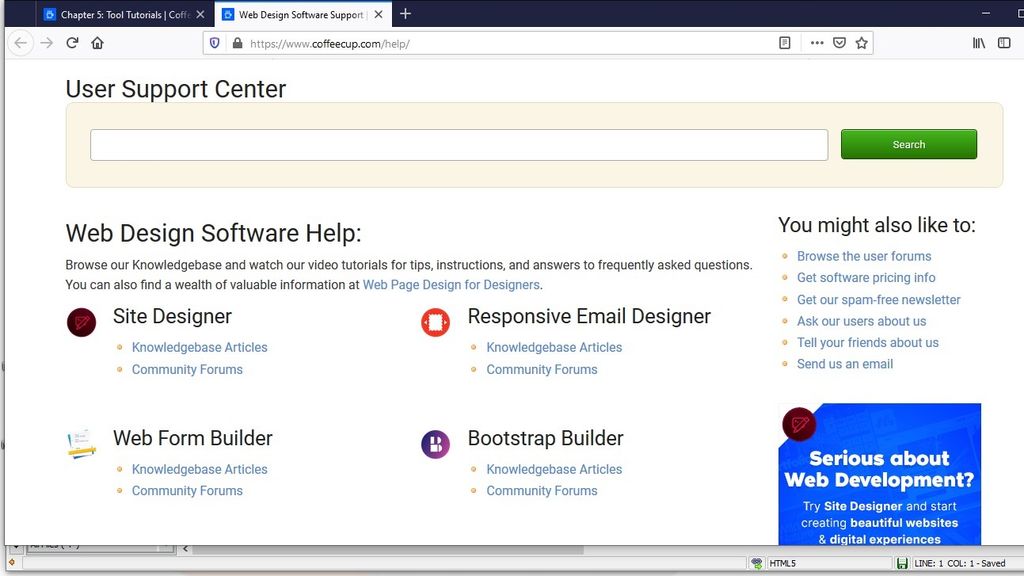Switch to the Chapter 5: Tool Tutorials tab

(x=120, y=14)
